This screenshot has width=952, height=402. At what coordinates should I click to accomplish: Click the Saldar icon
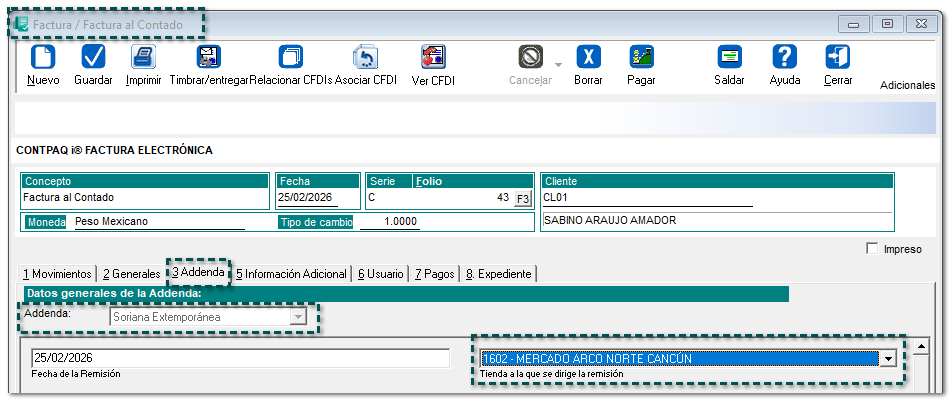(x=729, y=57)
